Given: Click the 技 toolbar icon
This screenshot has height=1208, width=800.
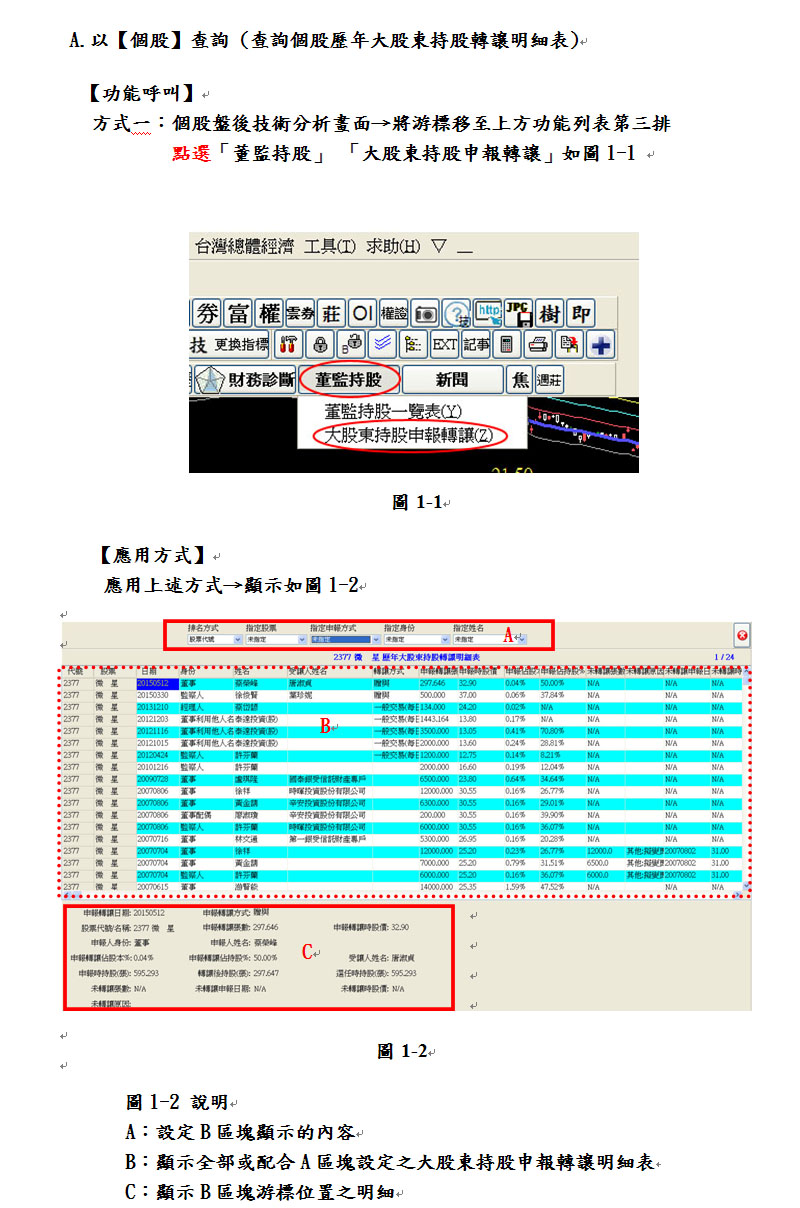Looking at the screenshot, I should (198, 345).
